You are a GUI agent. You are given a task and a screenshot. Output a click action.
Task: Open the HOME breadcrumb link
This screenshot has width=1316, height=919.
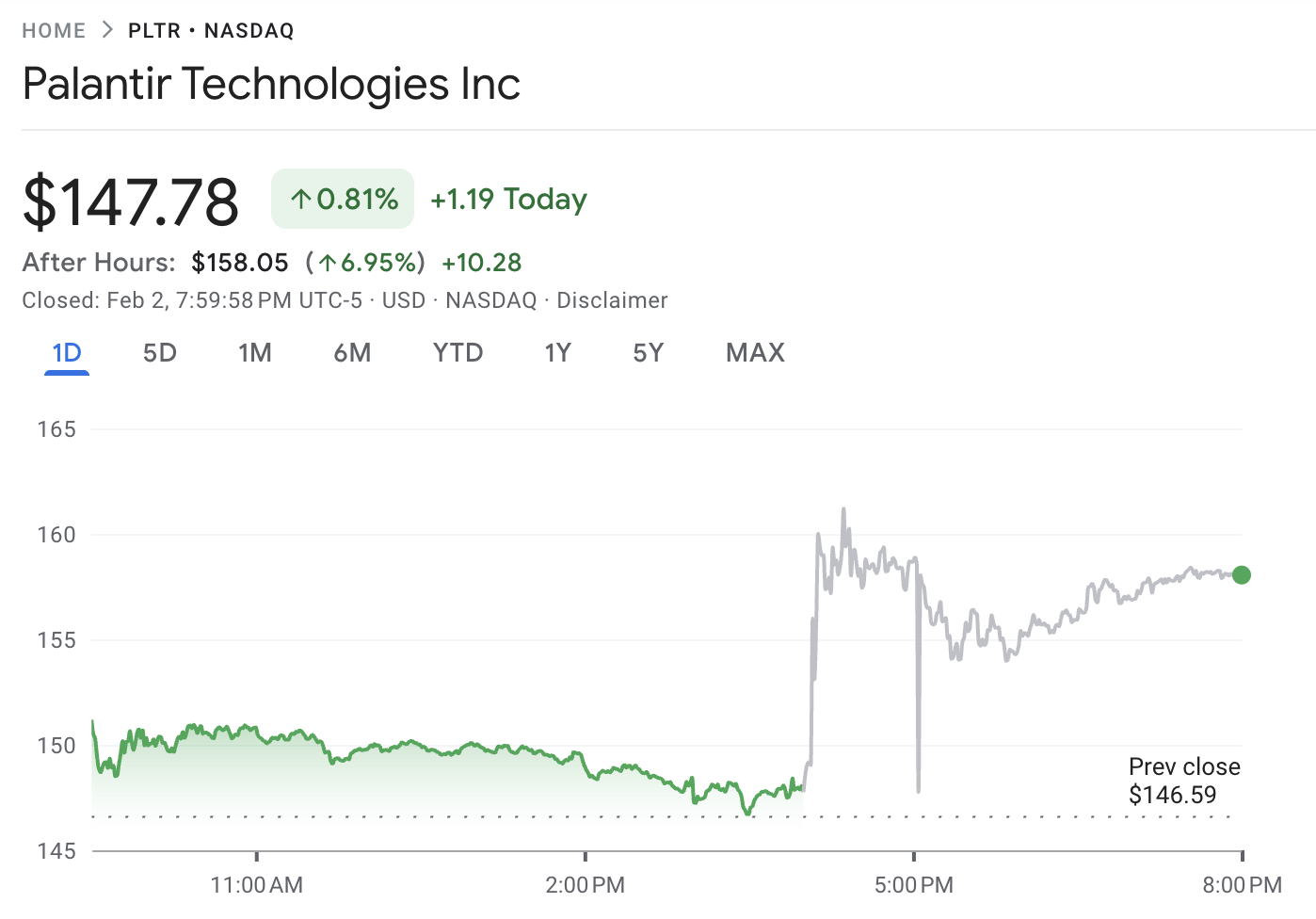(54, 30)
